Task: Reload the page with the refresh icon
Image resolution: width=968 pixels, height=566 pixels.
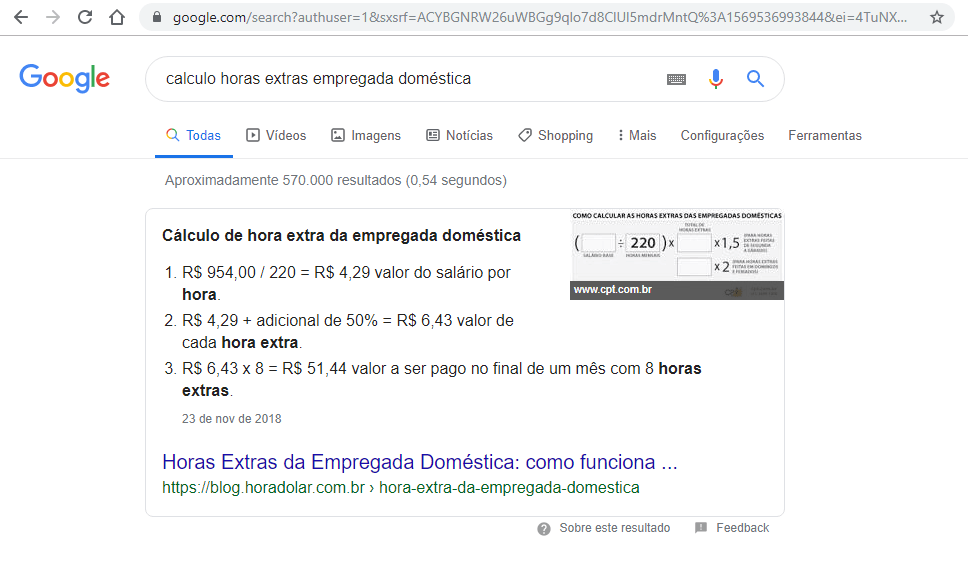Action: pyautogui.click(x=85, y=17)
